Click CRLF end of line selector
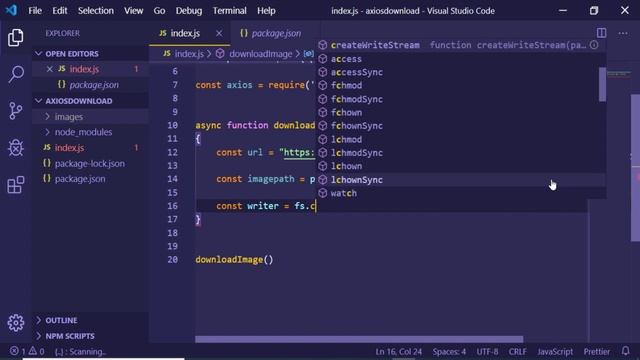 click(518, 351)
